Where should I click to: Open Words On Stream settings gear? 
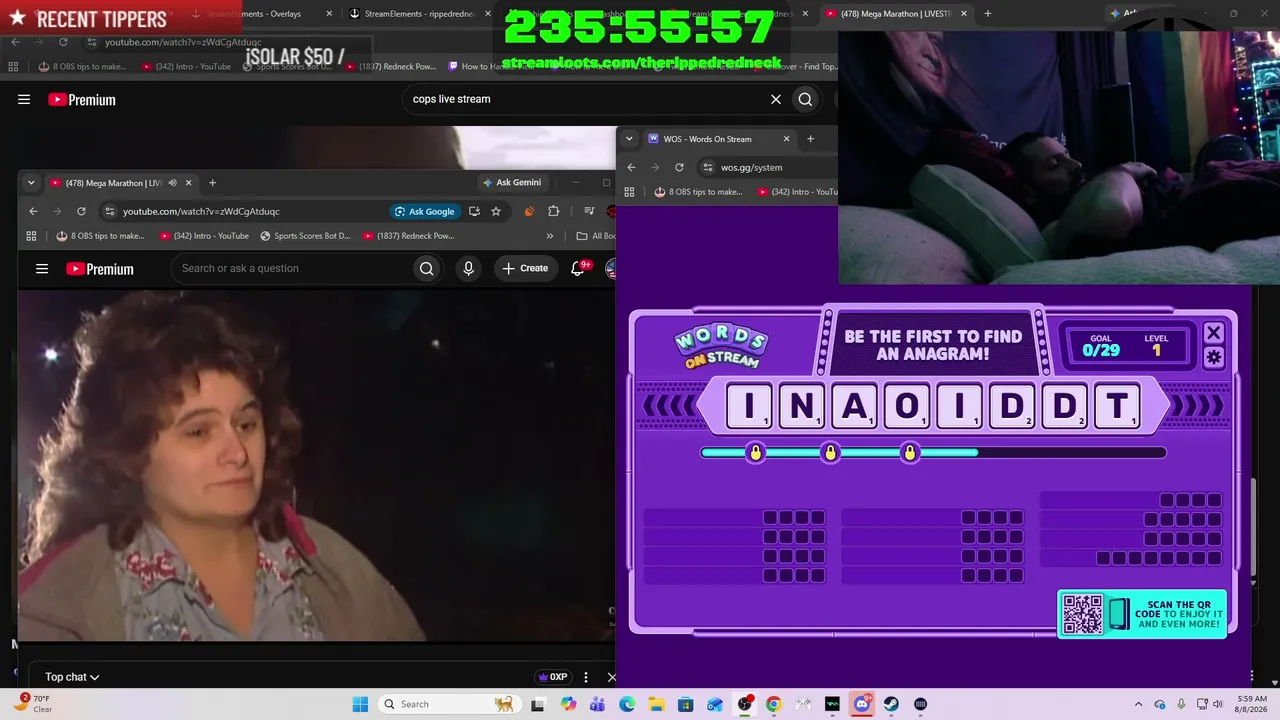coord(1213,358)
